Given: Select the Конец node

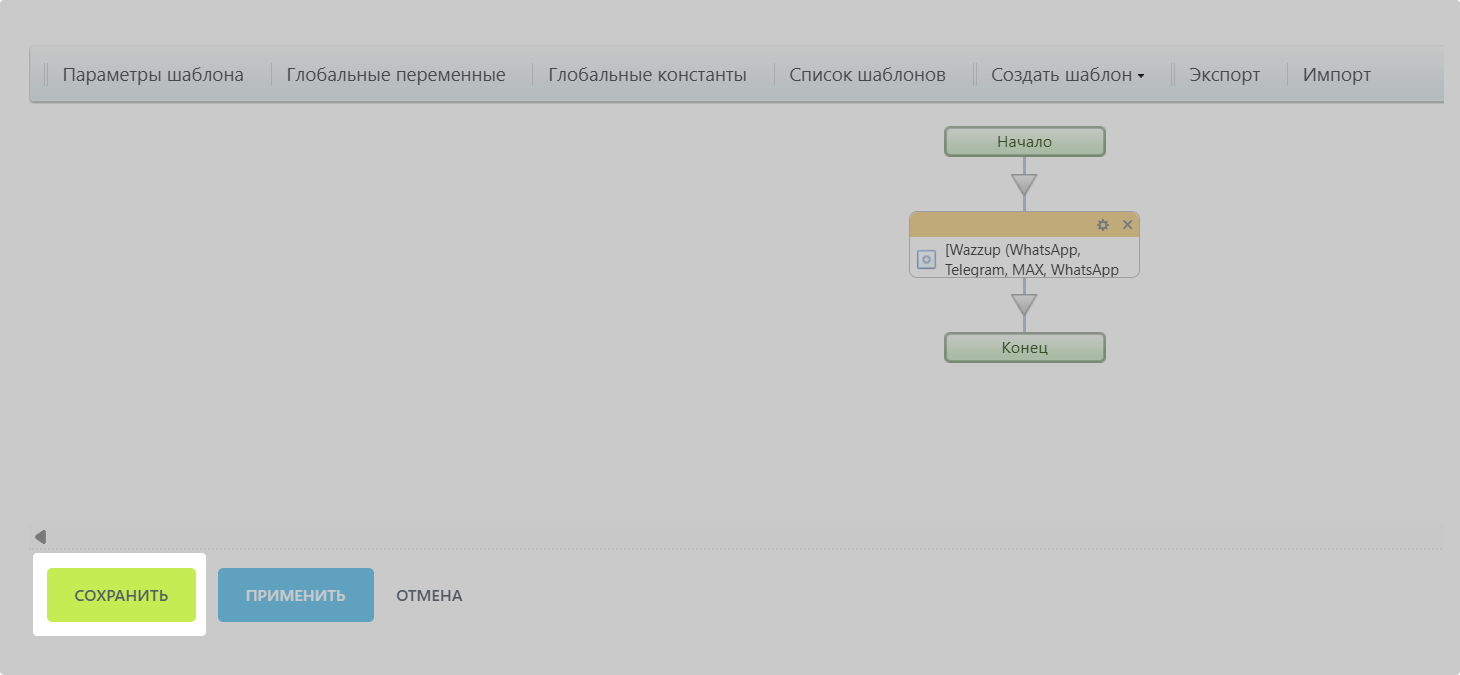Looking at the screenshot, I should tap(1024, 348).
